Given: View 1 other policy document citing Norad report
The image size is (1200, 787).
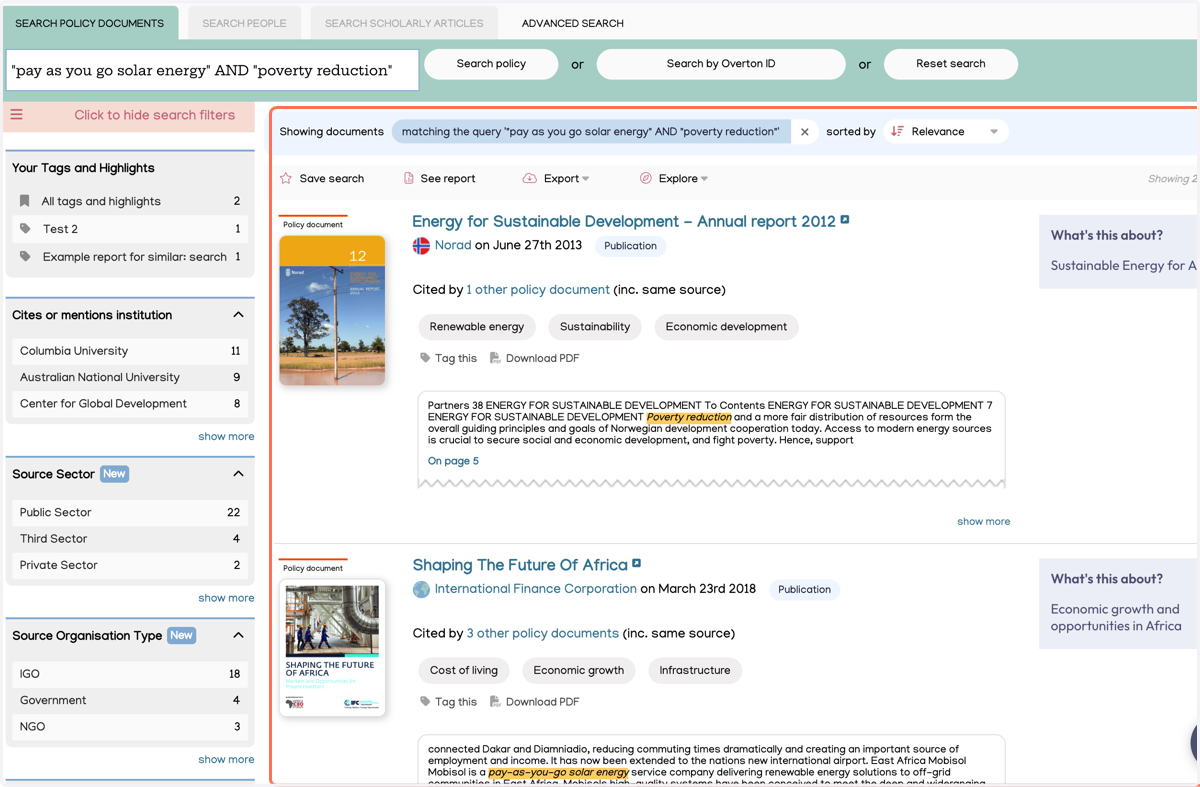Looking at the screenshot, I should click(x=538, y=290).
